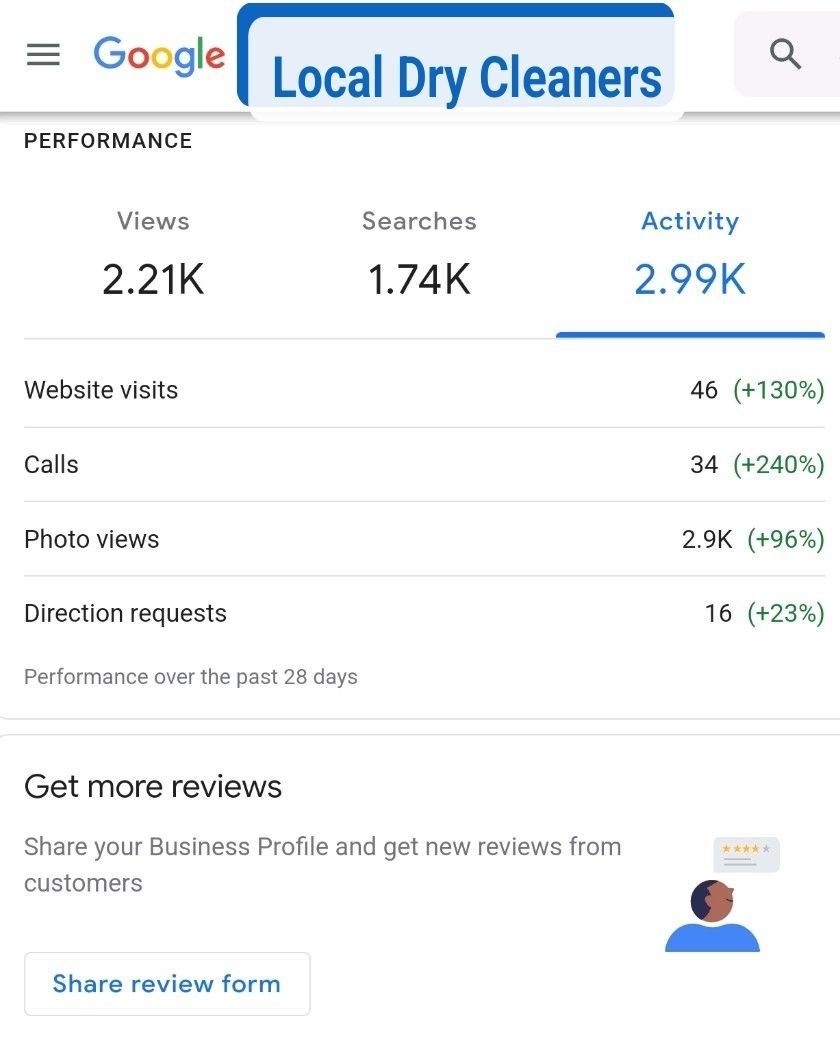Click the PERFORMANCE section header
The height and width of the screenshot is (1049, 840).
[x=108, y=141]
